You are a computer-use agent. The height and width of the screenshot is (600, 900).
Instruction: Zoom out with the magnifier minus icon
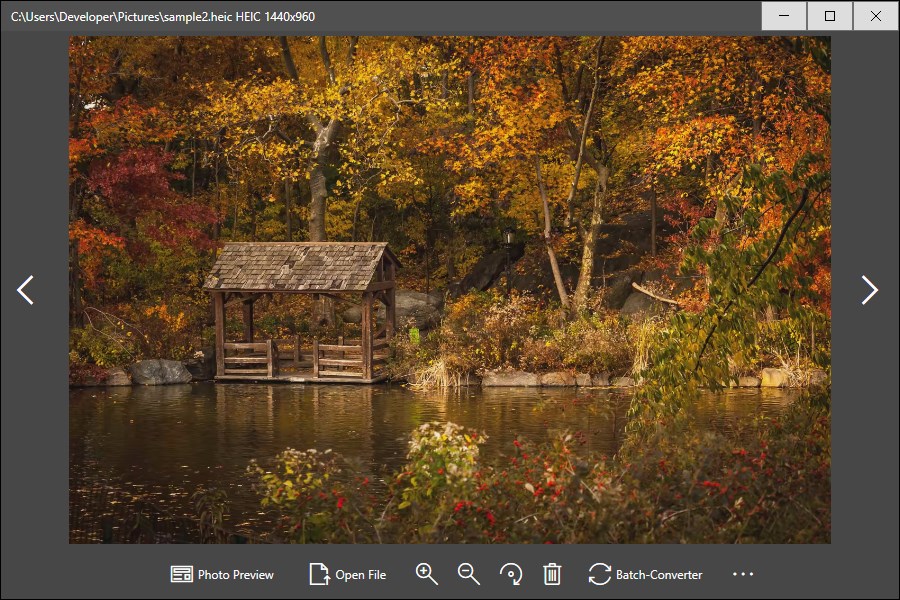pyautogui.click(x=468, y=574)
